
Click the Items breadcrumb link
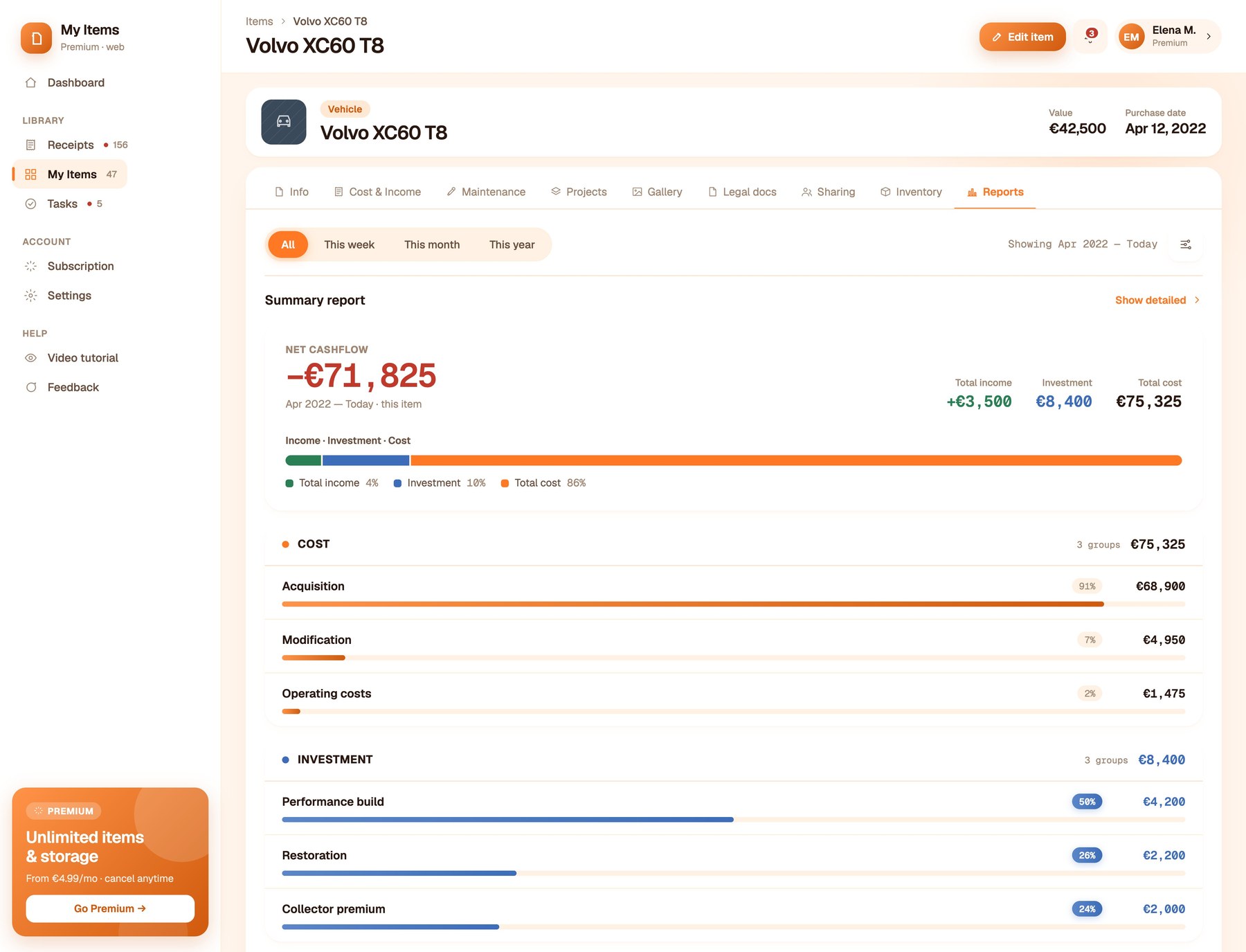pos(259,21)
